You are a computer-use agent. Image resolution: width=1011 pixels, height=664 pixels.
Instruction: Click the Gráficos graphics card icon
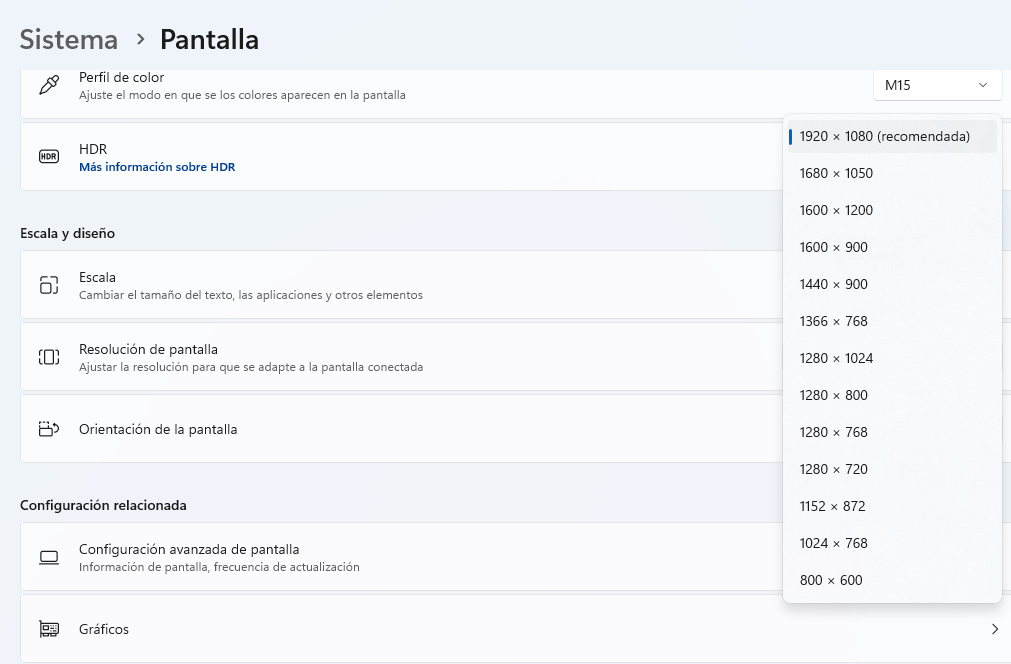click(x=49, y=629)
